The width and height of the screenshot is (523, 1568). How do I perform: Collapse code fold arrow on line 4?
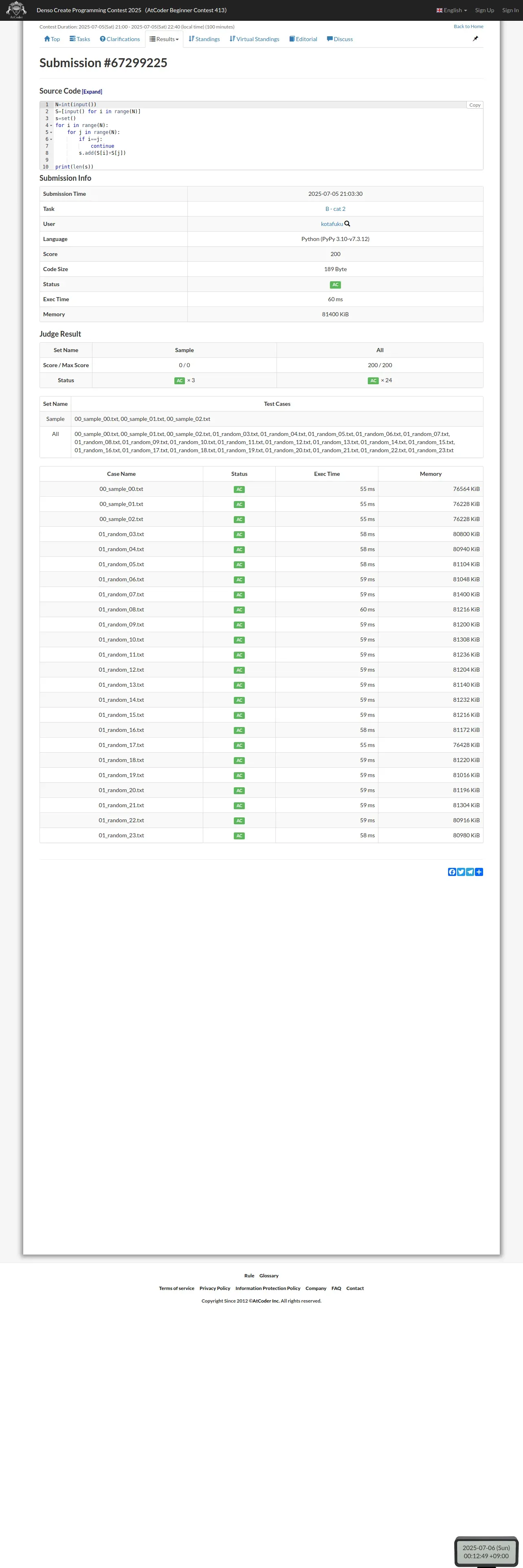click(51, 125)
